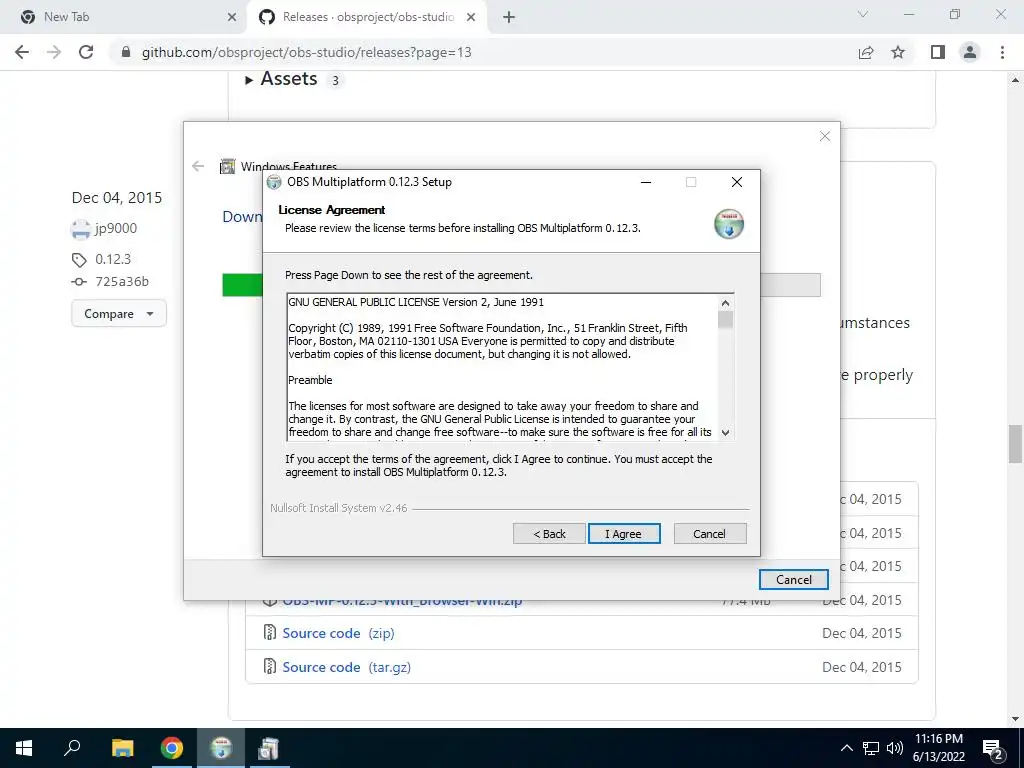
Task: Click back arrow in Windows Features dialog
Action: click(199, 167)
